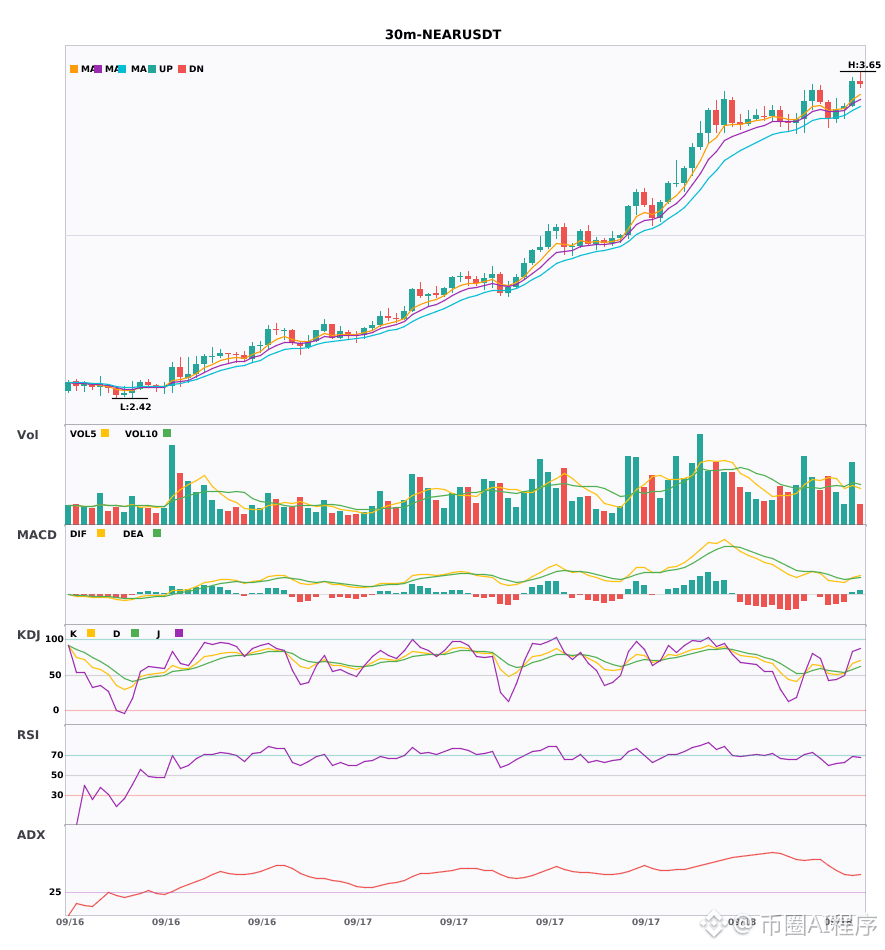Select the RSI panel label

[28, 735]
